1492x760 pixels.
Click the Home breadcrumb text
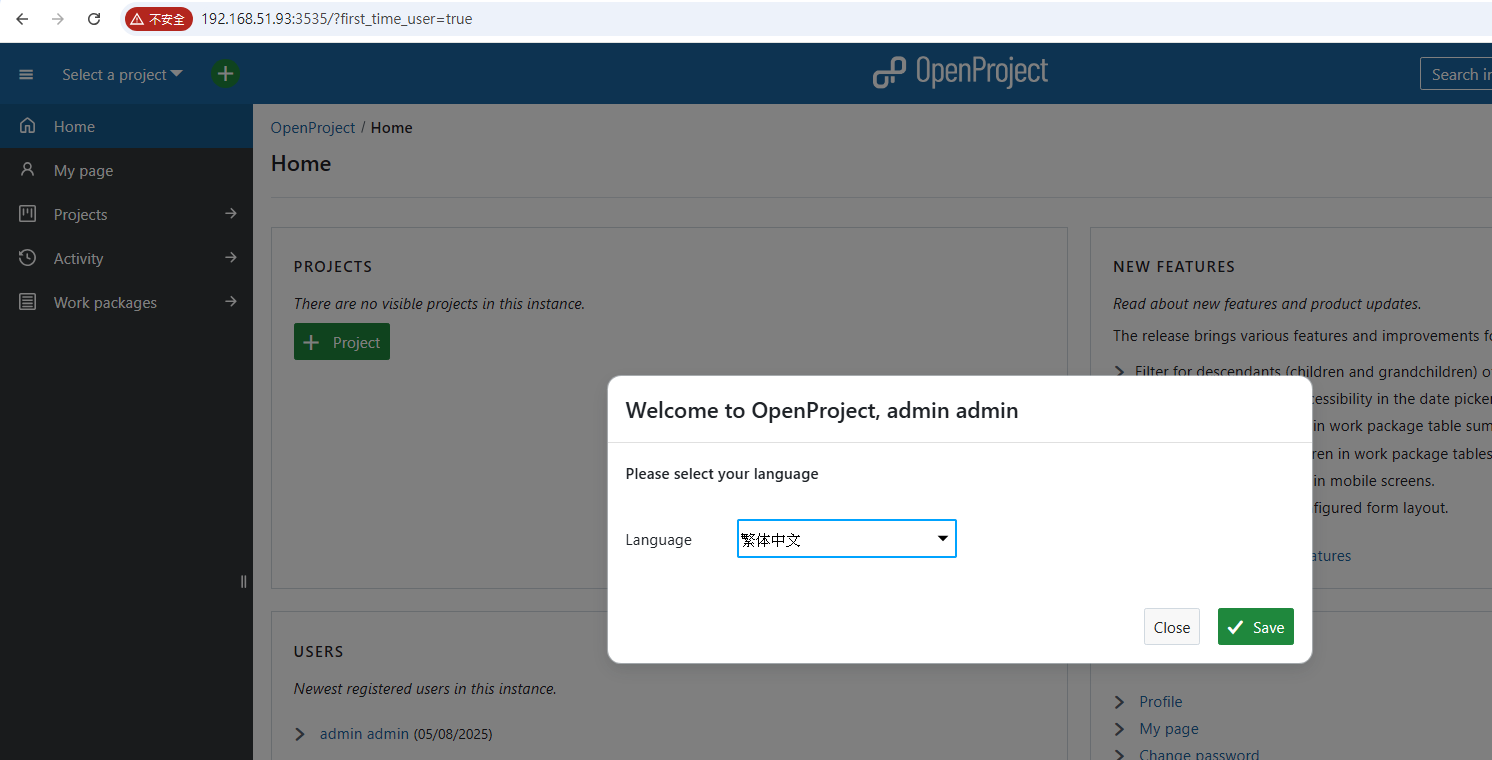point(391,127)
